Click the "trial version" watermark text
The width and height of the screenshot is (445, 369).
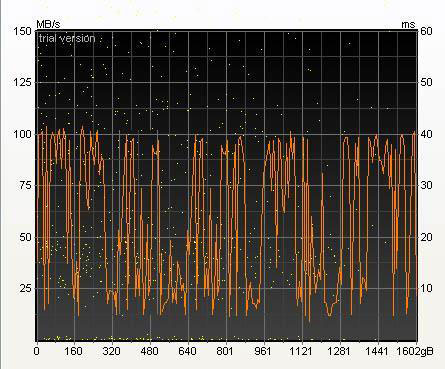pos(67,39)
